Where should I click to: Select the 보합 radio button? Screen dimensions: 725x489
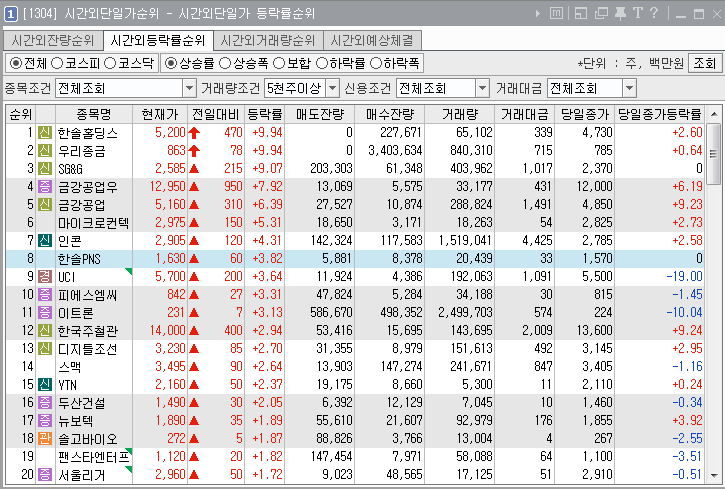pos(279,63)
